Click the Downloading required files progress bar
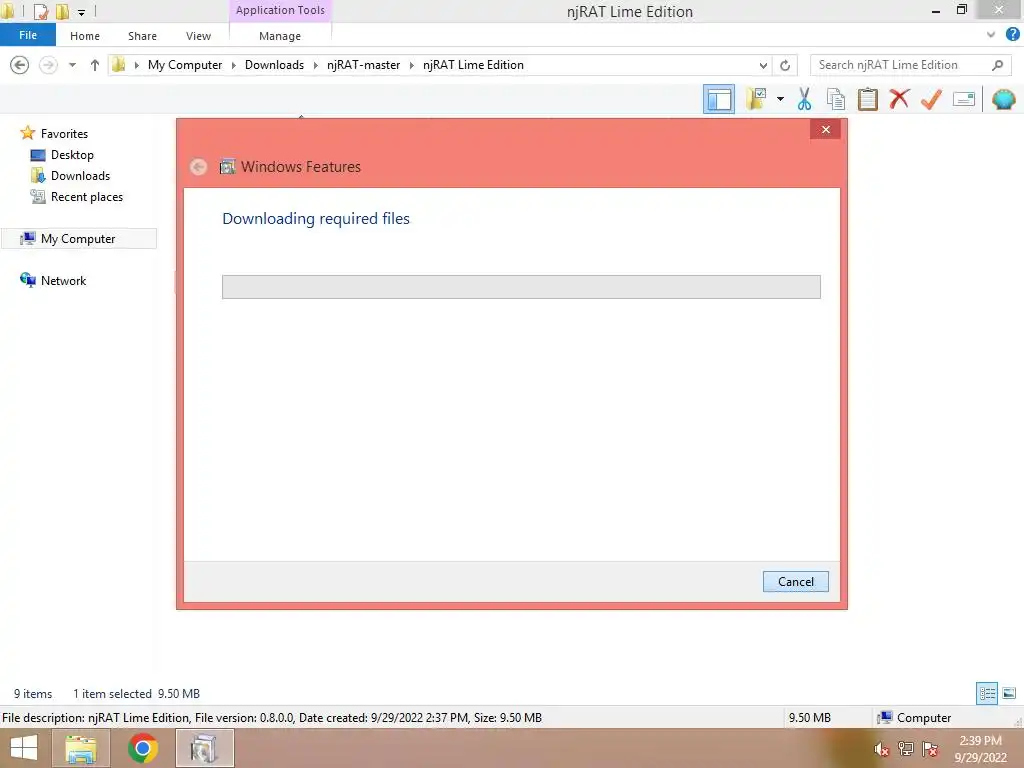1024x768 pixels. pyautogui.click(x=521, y=287)
